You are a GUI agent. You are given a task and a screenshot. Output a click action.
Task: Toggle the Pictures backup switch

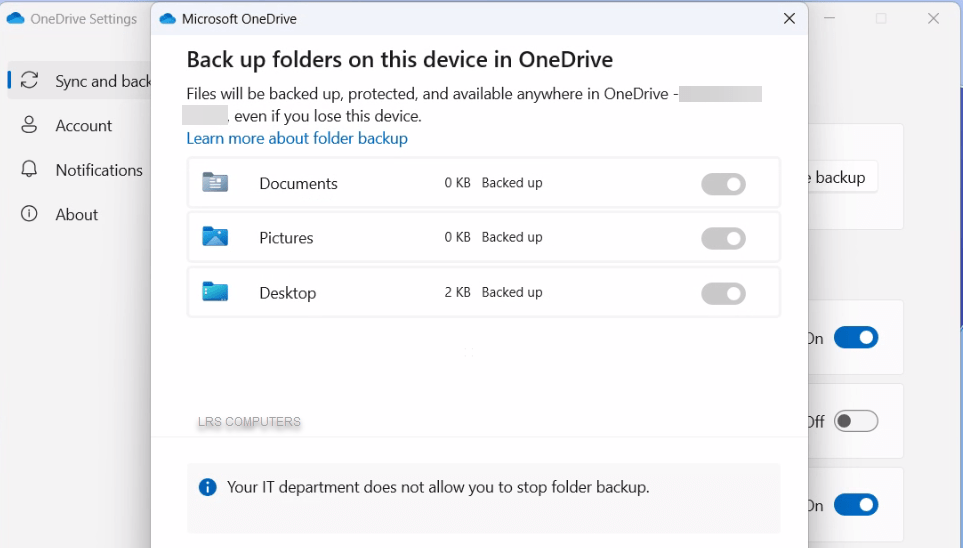tap(723, 238)
